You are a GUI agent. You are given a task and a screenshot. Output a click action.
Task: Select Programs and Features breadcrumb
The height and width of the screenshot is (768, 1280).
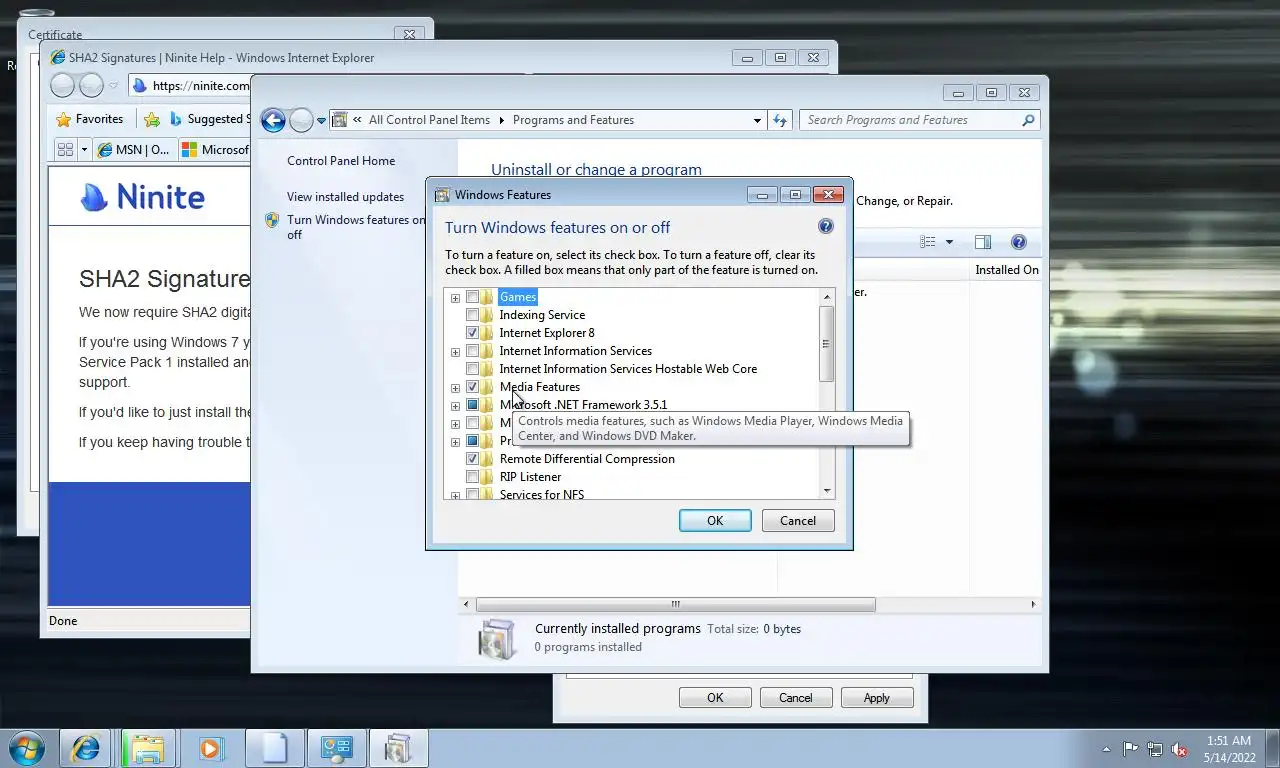(x=573, y=120)
